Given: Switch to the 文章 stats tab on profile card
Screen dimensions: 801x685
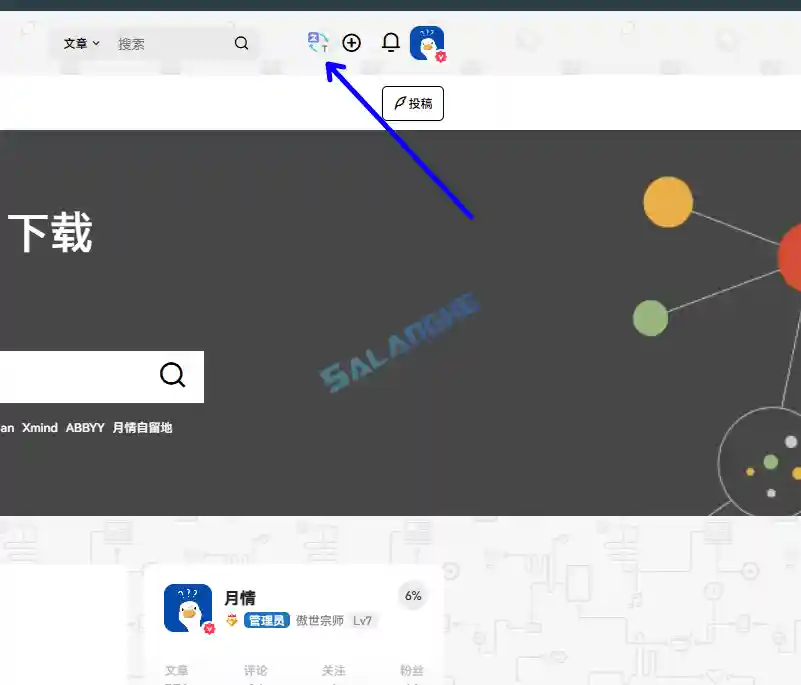Looking at the screenshot, I should [x=178, y=671].
